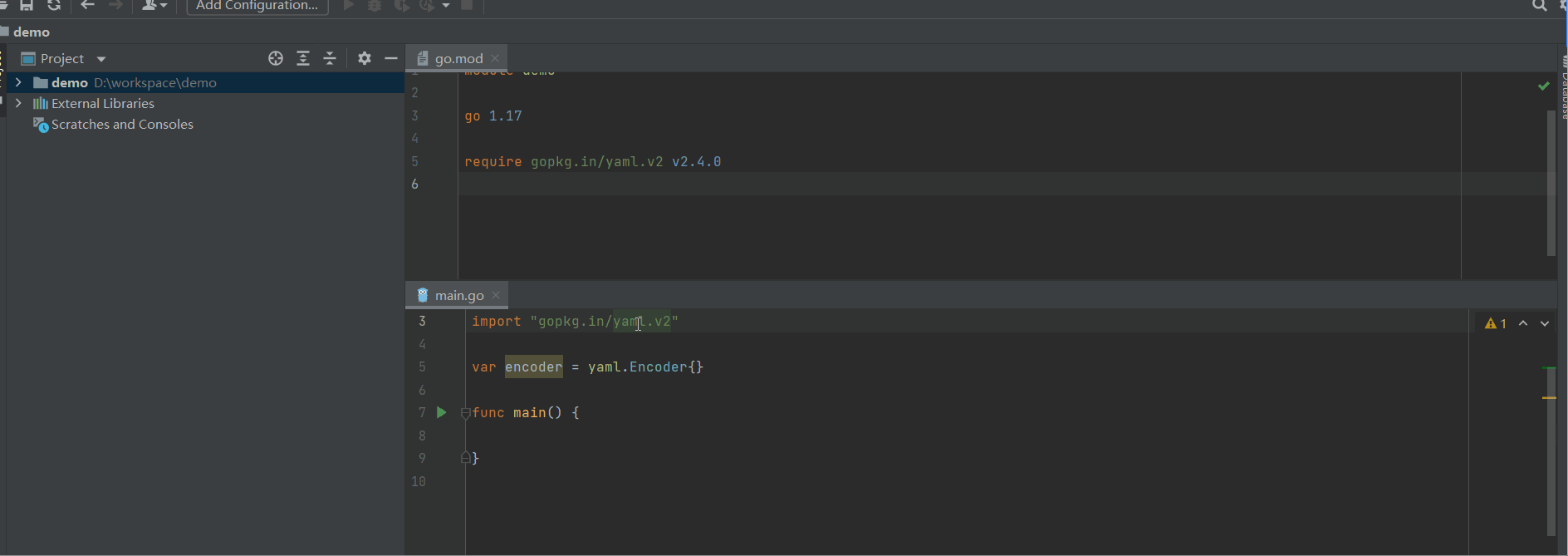
Task: Click the Collapse All icon in Project panel
Action: 330,58
